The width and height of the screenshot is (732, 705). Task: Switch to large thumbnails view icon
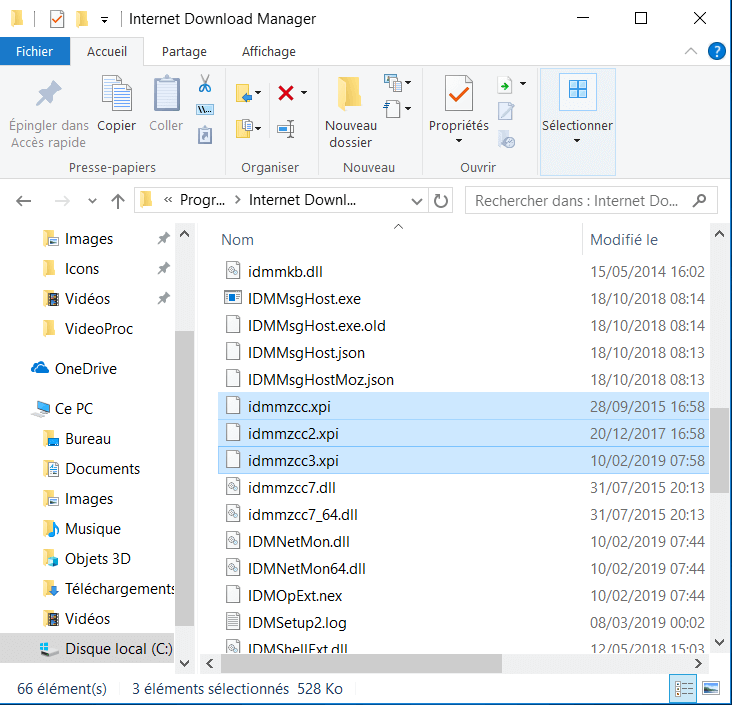[711, 688]
